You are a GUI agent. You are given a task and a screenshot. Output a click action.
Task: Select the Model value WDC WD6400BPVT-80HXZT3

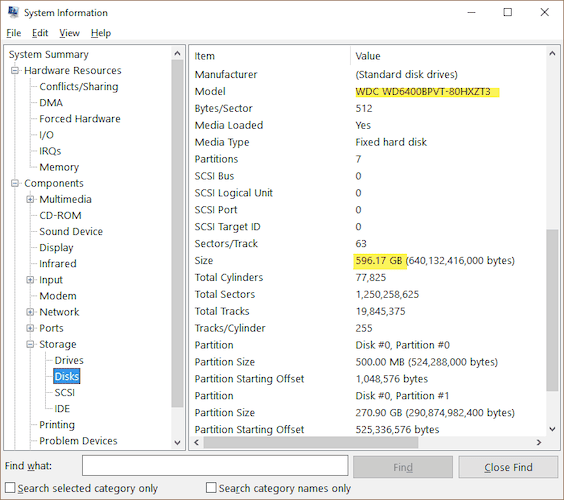423,92
